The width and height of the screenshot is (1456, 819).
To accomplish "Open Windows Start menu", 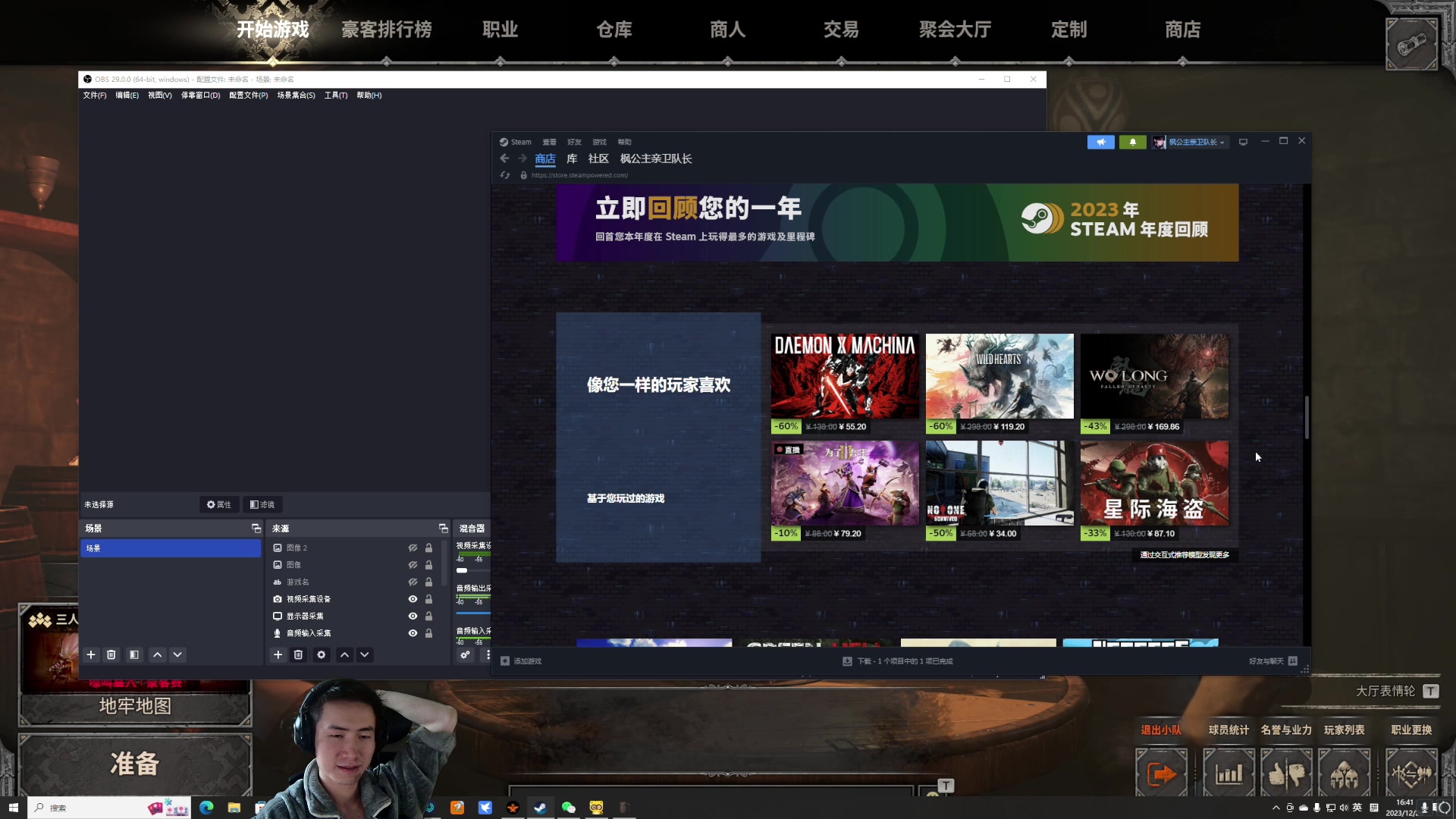I will [x=13, y=808].
